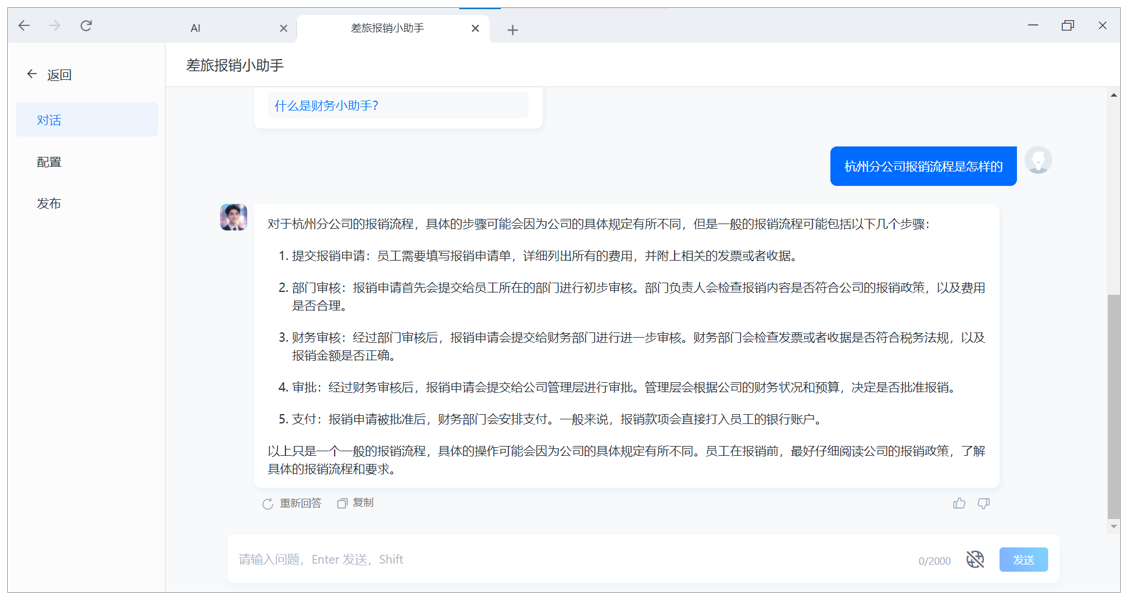Viewport: 1130px width, 603px height.
Task: Click the user avatar icon
Action: click(1038, 160)
